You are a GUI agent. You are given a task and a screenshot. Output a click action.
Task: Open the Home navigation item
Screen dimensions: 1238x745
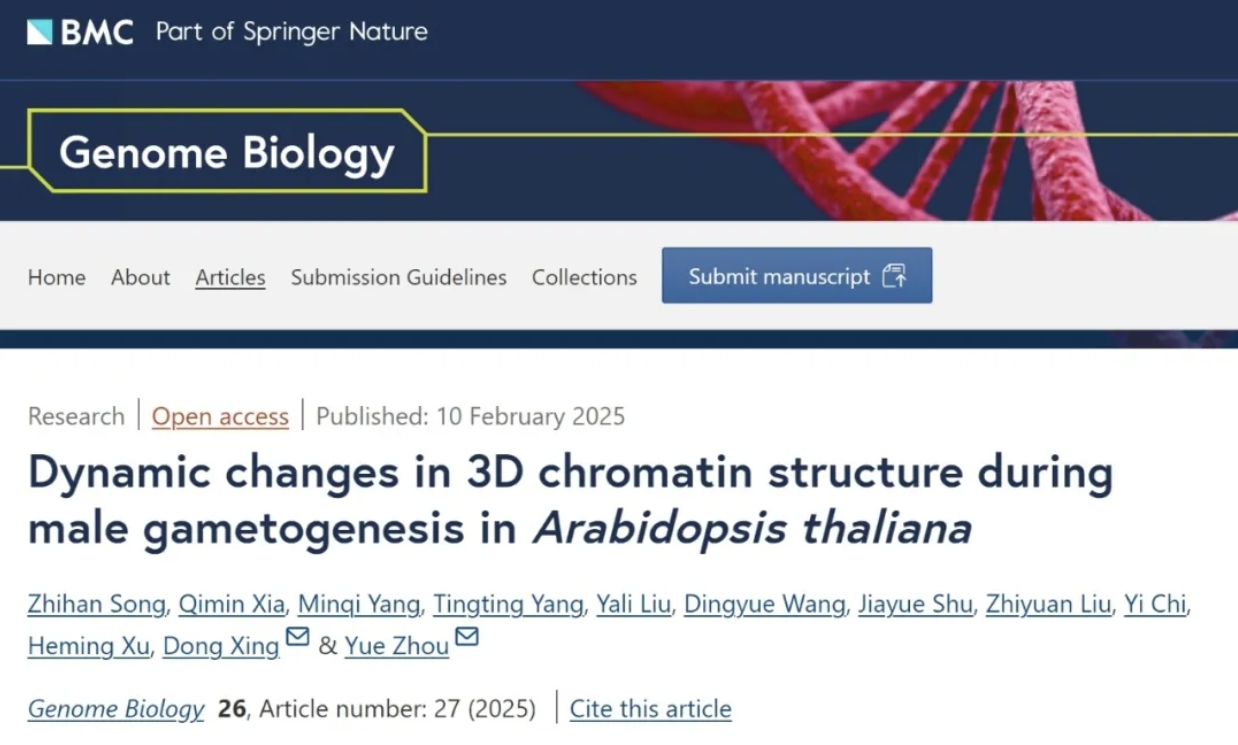(57, 277)
